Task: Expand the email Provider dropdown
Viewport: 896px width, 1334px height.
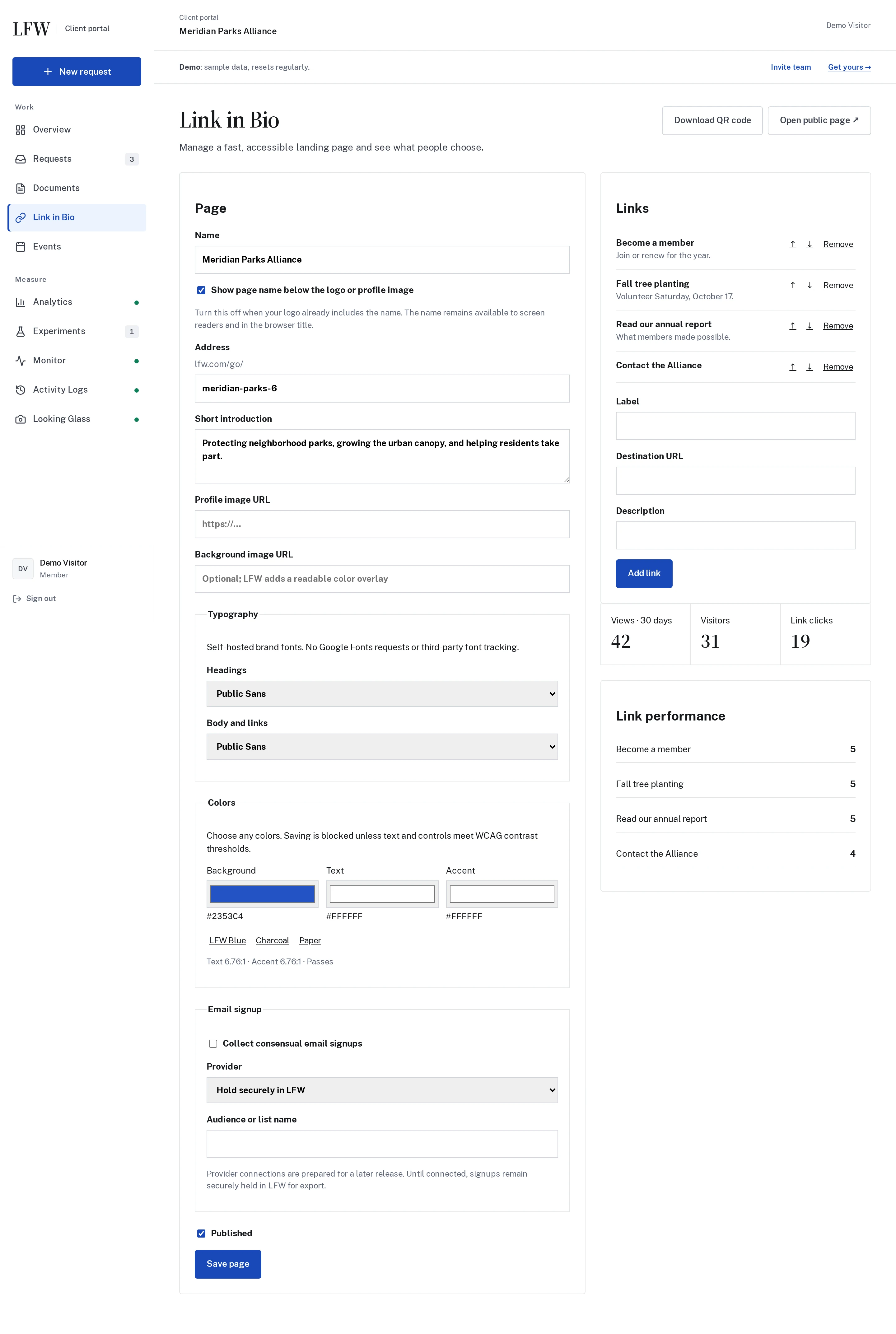Action: [382, 1090]
